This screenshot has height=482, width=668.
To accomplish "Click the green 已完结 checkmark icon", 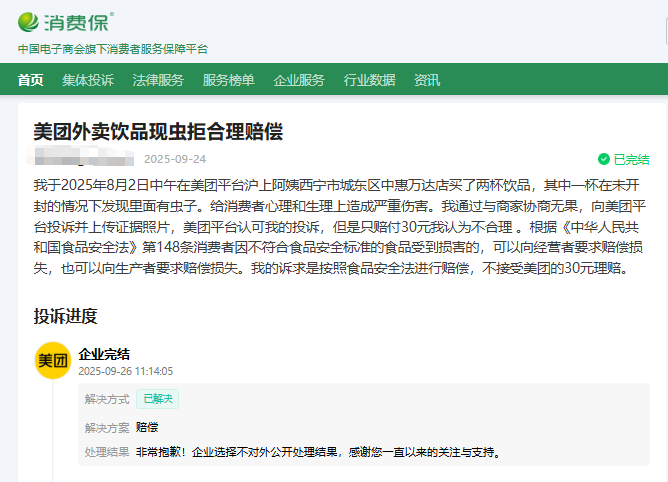I will click(603, 159).
